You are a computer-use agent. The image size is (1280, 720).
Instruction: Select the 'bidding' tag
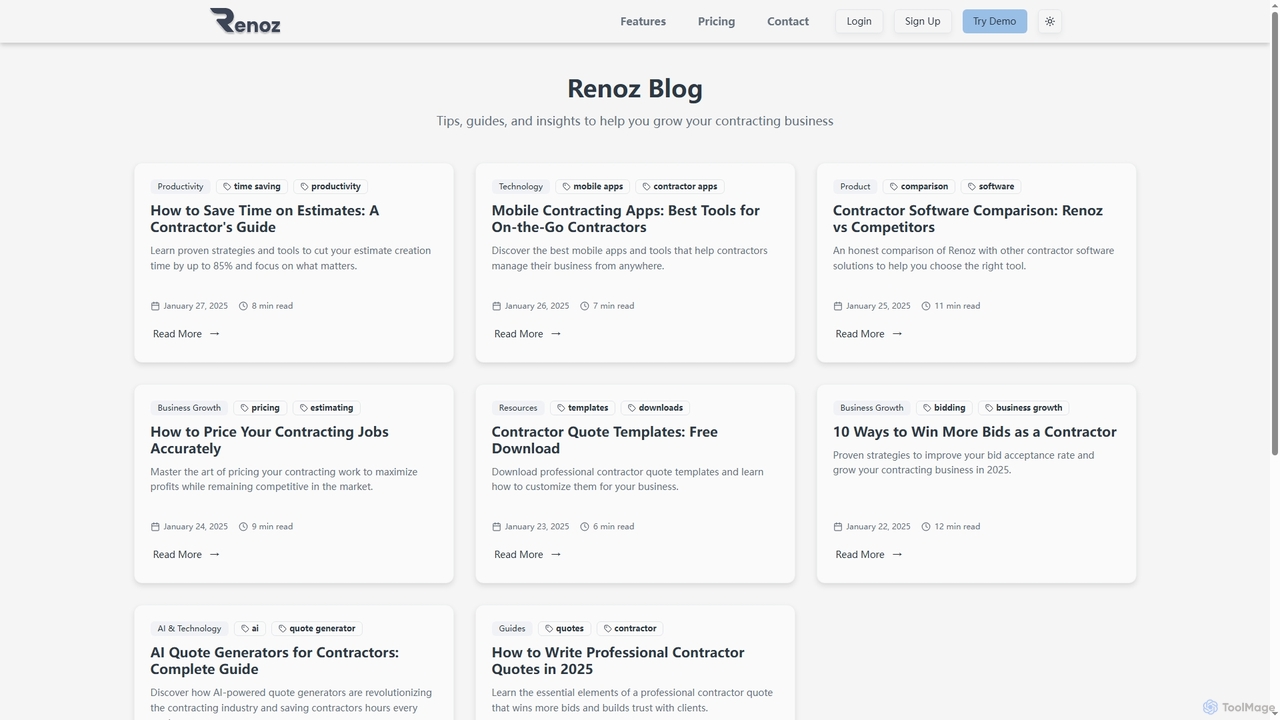pyautogui.click(x=944, y=408)
